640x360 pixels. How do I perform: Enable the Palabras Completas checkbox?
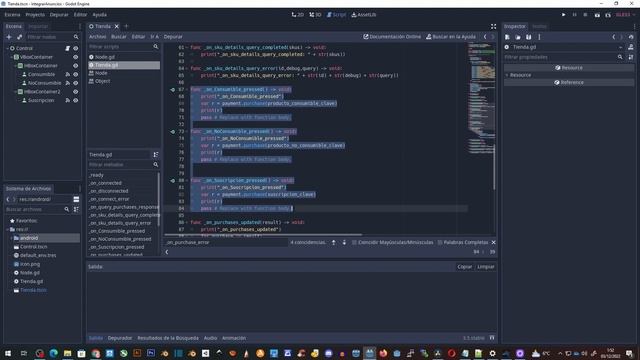(x=440, y=242)
